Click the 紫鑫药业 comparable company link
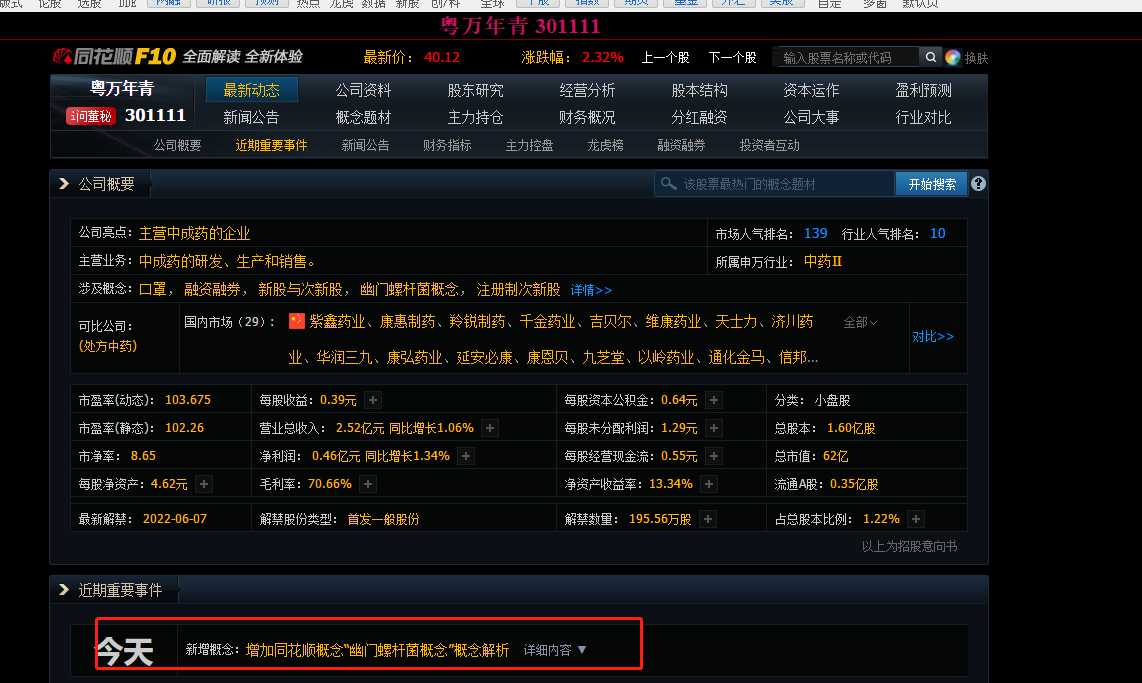The width and height of the screenshot is (1142, 683). click(x=337, y=321)
